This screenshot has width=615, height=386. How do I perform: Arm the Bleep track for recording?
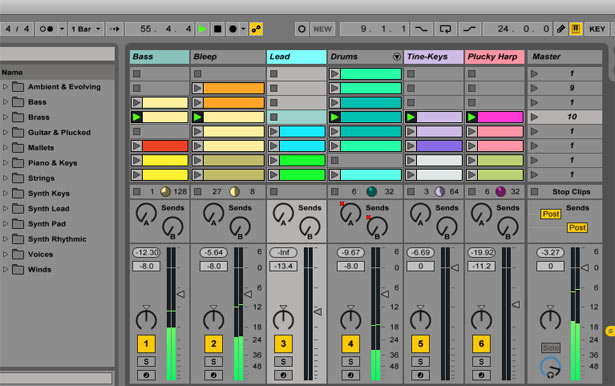point(213,375)
